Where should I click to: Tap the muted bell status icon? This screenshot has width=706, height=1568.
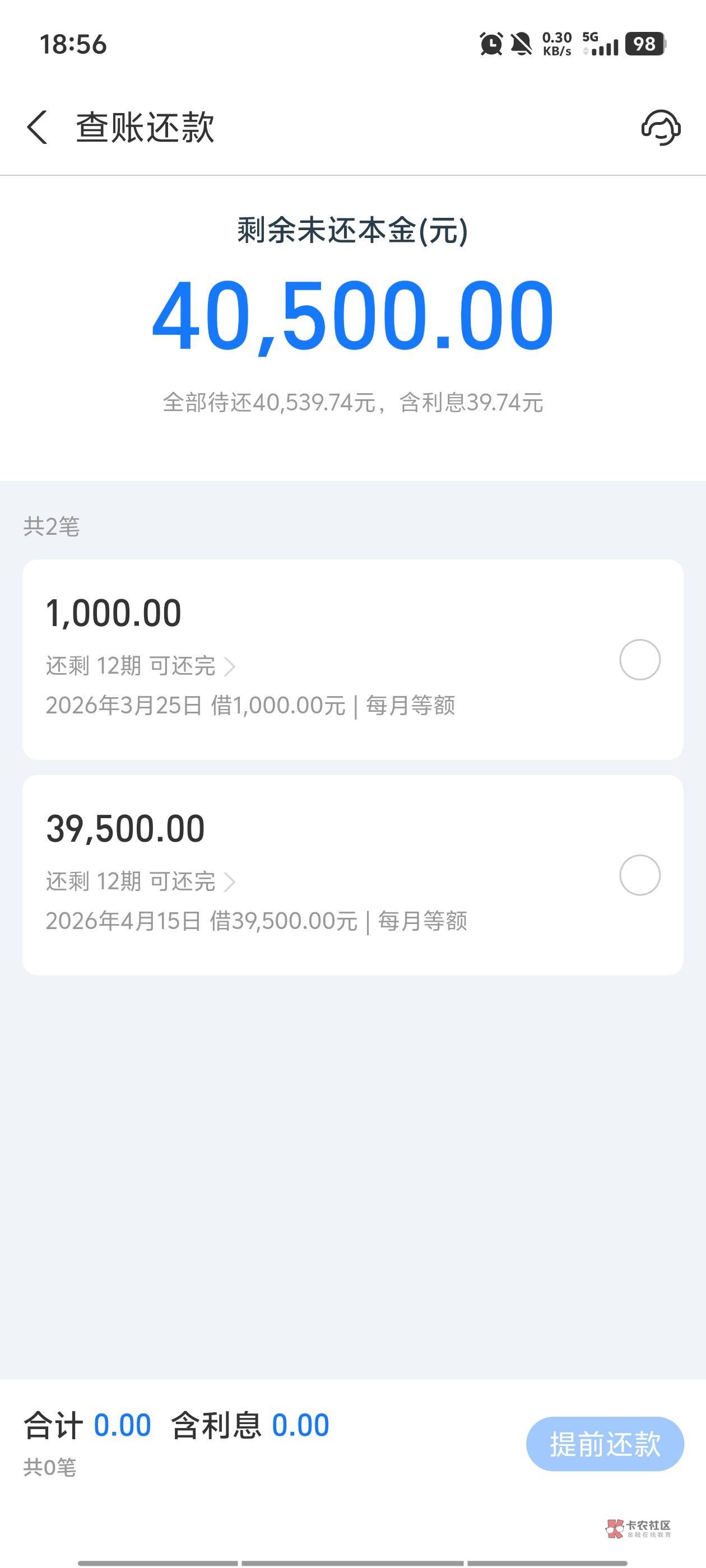tap(521, 44)
